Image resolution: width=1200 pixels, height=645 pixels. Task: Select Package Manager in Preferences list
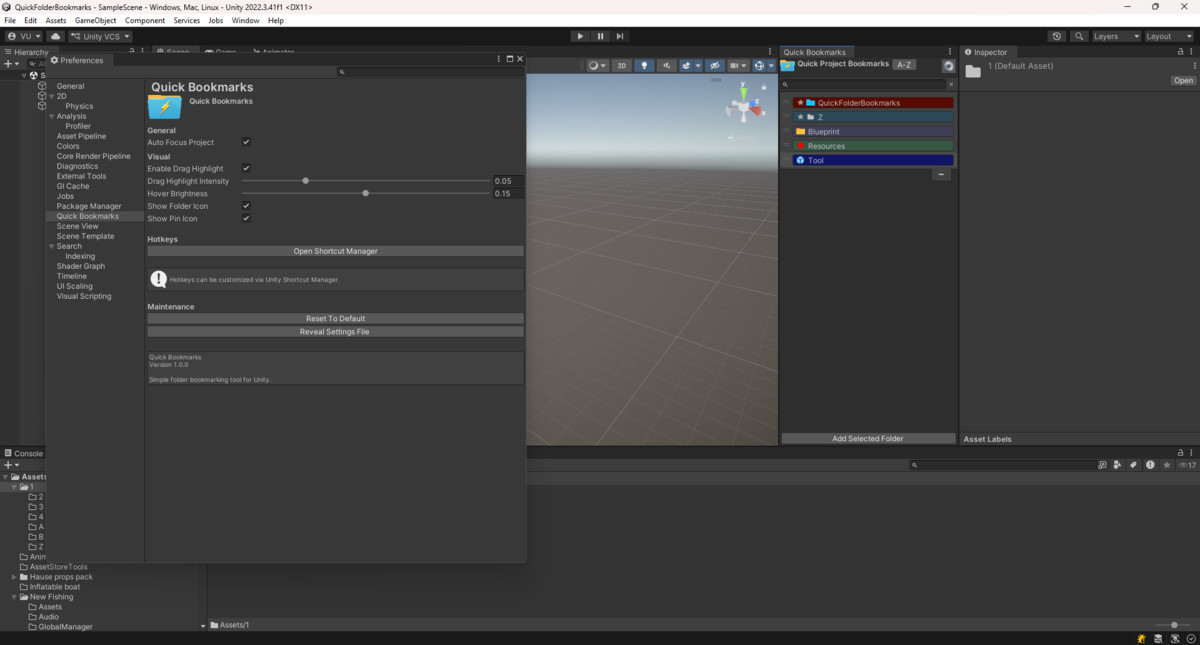click(89, 206)
